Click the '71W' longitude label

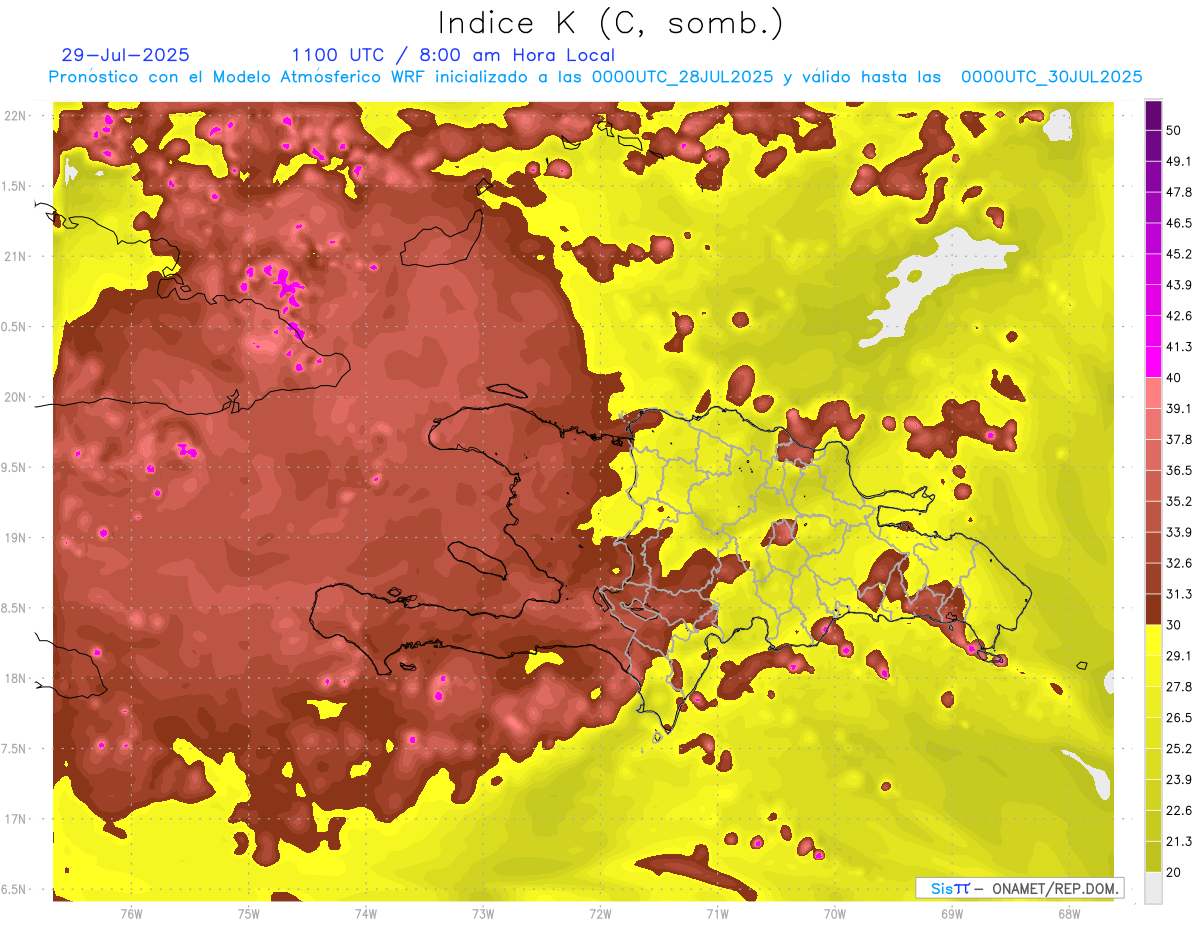[718, 913]
